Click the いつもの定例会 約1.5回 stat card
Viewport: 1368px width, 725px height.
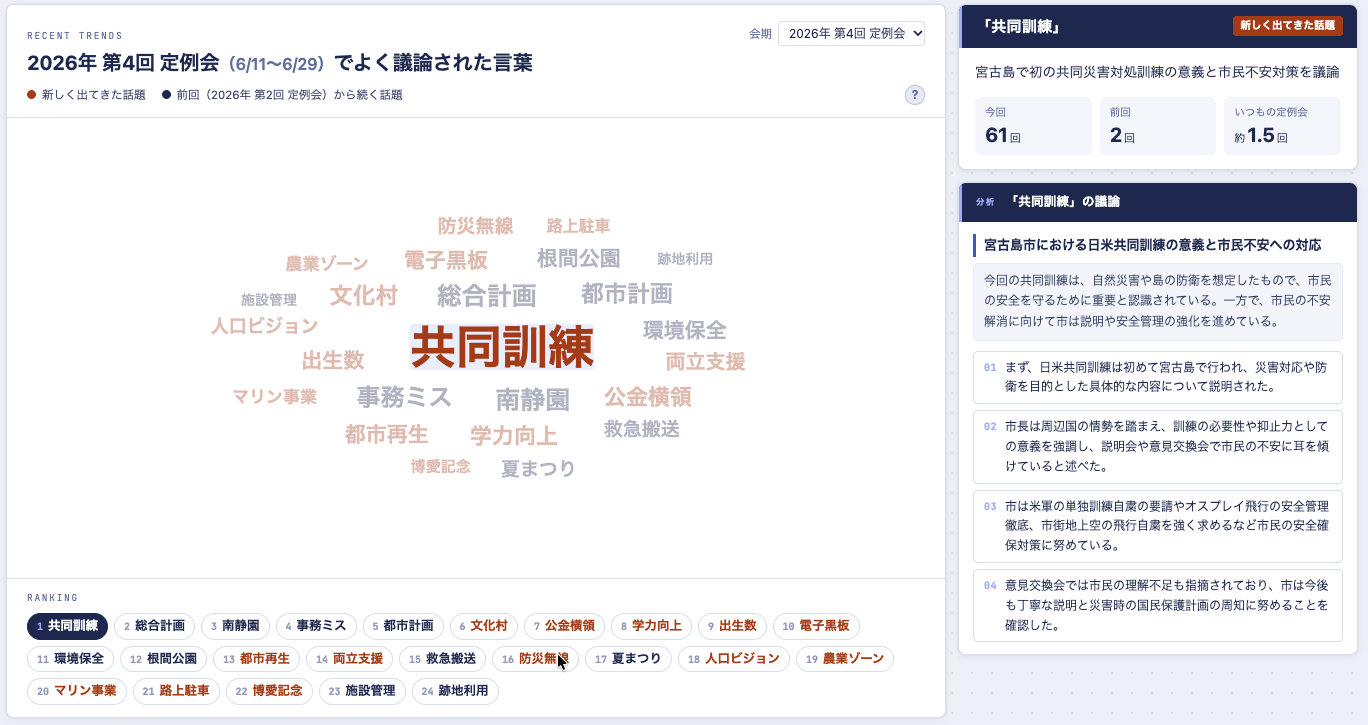(1282, 126)
